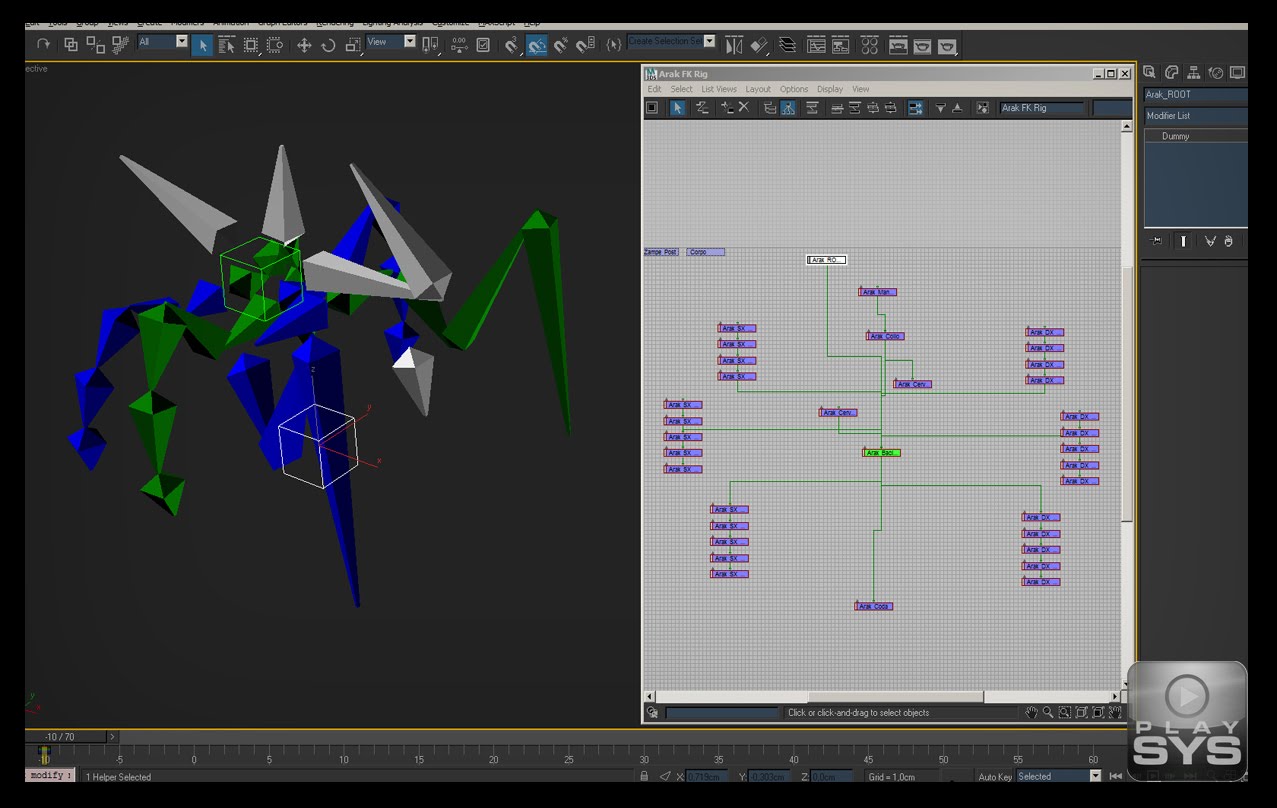Click the Zampe Post bookmark label
The image size is (1277, 808).
[x=661, y=252]
